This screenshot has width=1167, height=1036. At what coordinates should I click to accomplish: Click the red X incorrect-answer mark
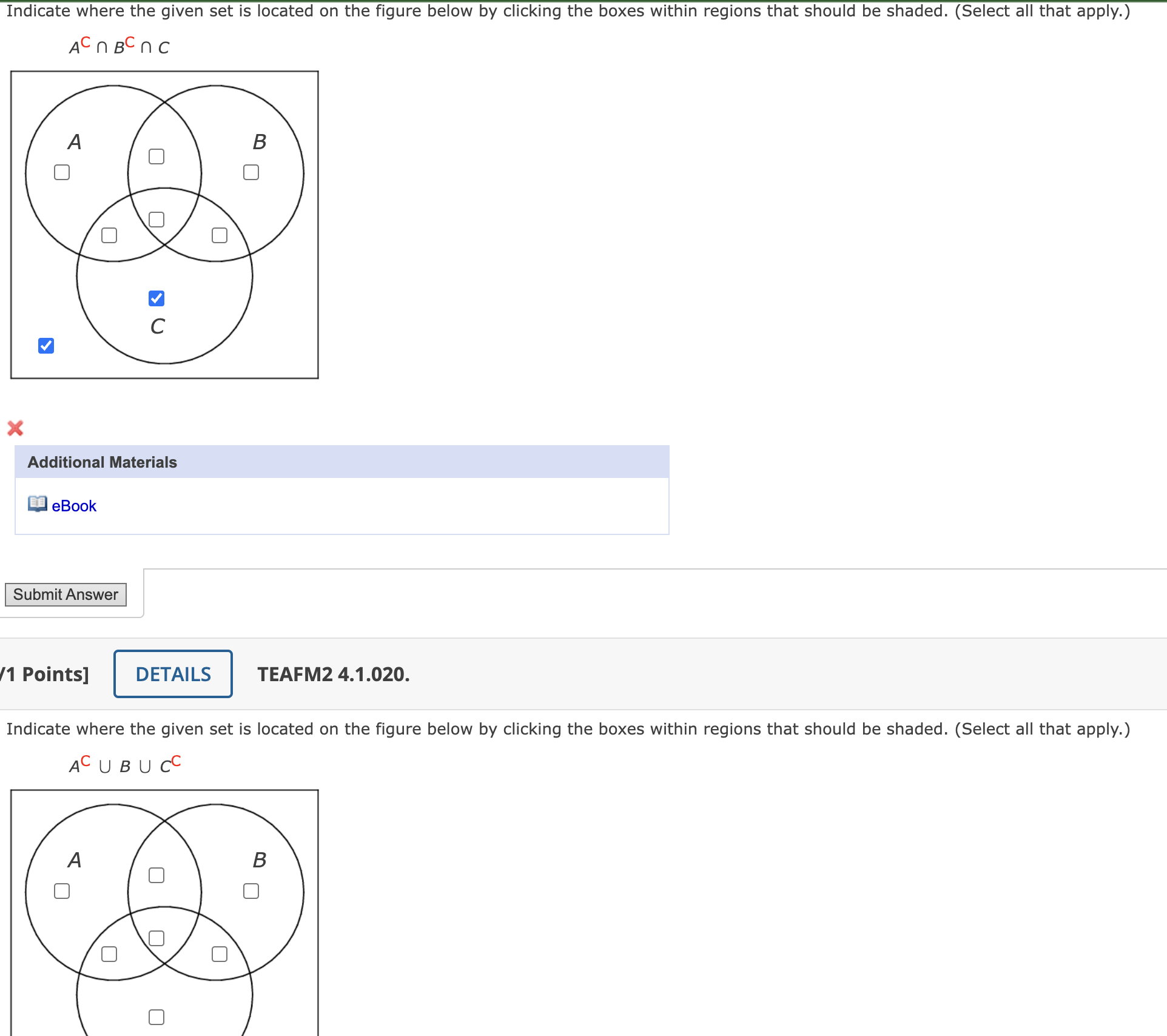click(15, 429)
